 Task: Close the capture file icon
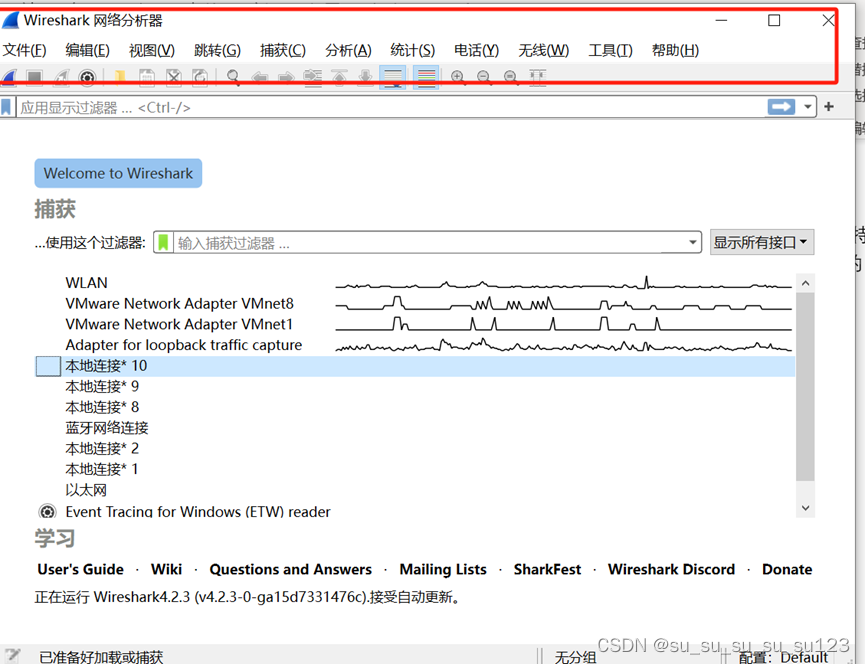tap(174, 77)
